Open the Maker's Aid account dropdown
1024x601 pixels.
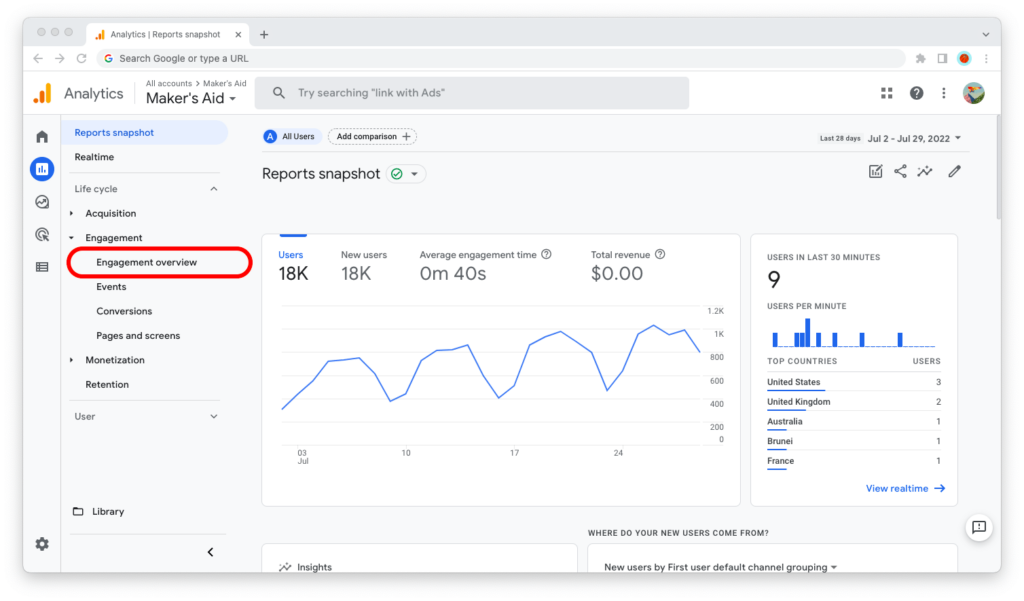pyautogui.click(x=191, y=99)
